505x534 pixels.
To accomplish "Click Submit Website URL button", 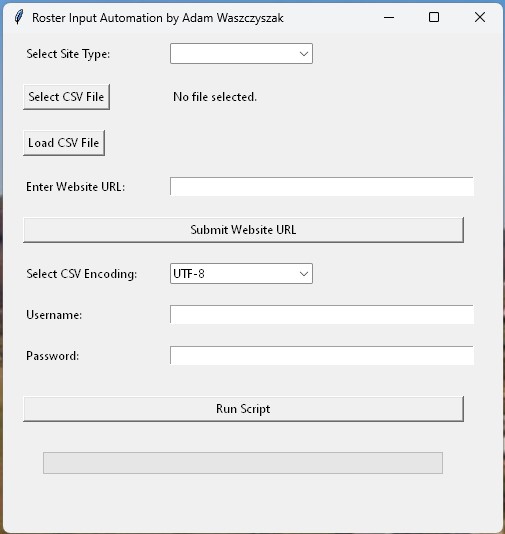I will click(x=243, y=230).
